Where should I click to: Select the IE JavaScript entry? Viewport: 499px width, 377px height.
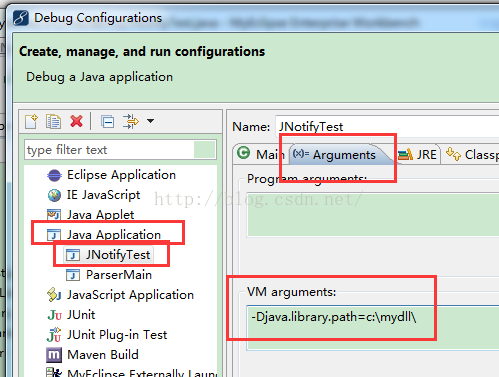coord(94,195)
